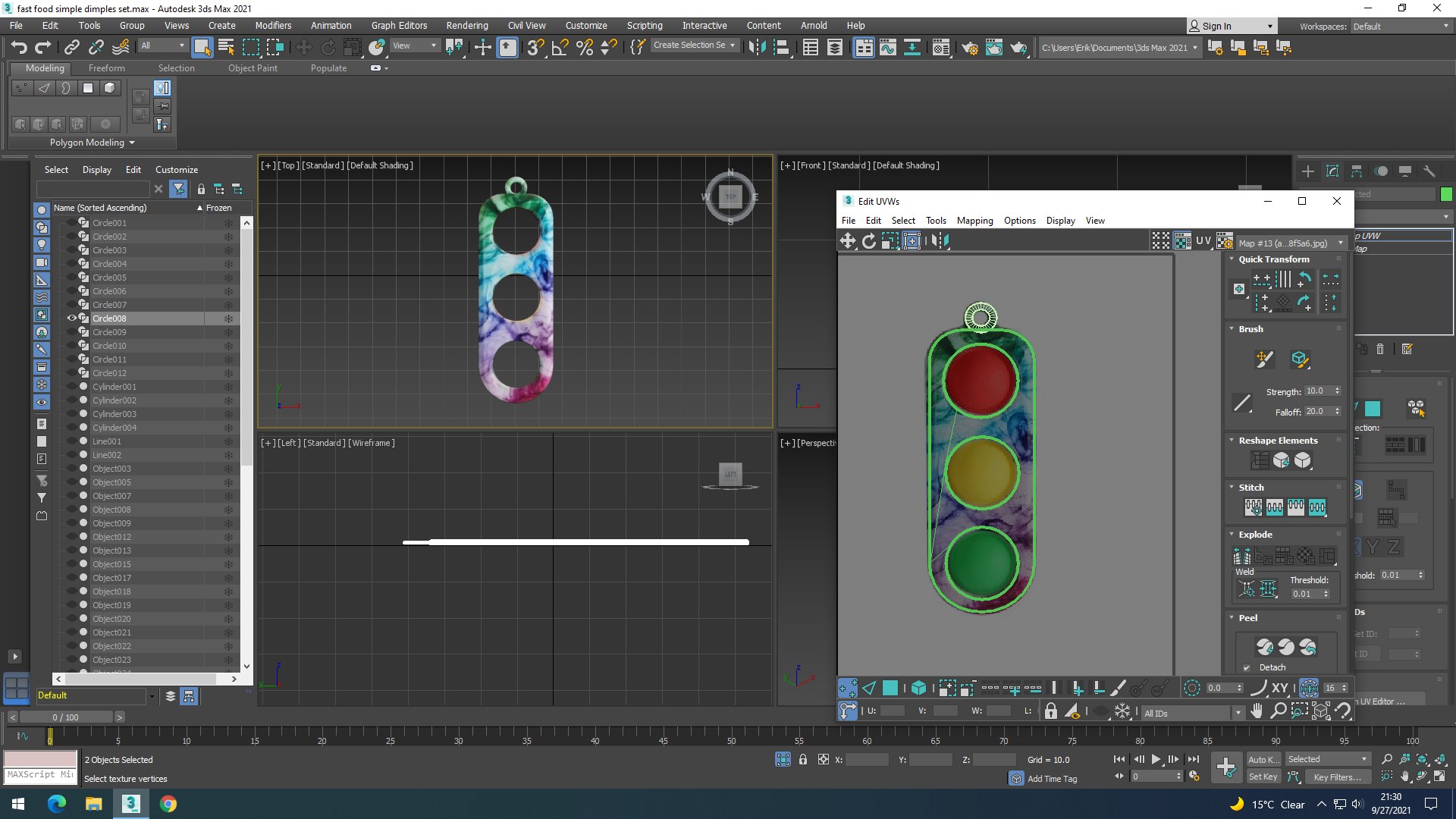Toggle Polygon sub-object mode in UV editor

[x=890, y=688]
